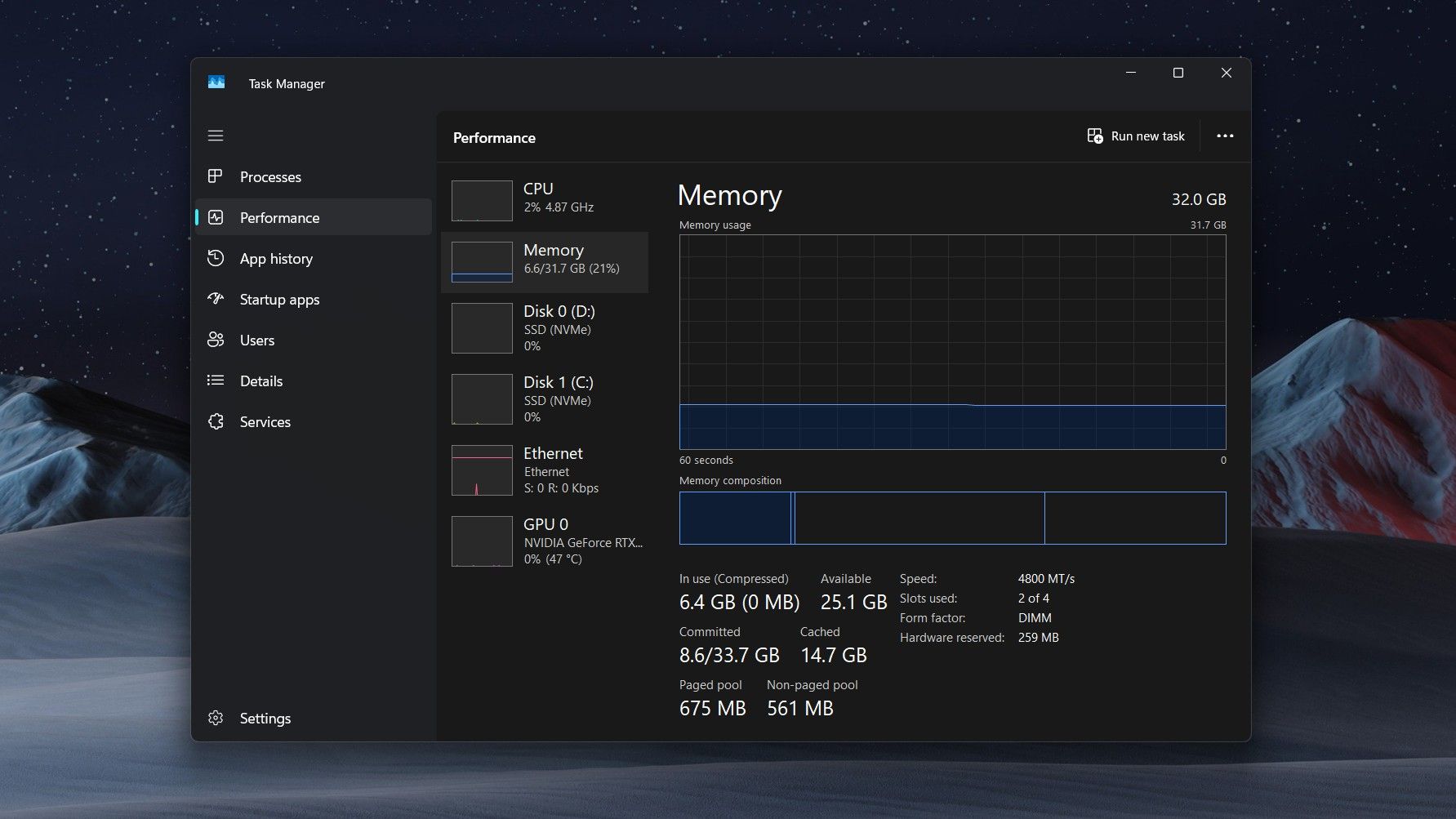Select GPU 0 performance view

pos(545,541)
